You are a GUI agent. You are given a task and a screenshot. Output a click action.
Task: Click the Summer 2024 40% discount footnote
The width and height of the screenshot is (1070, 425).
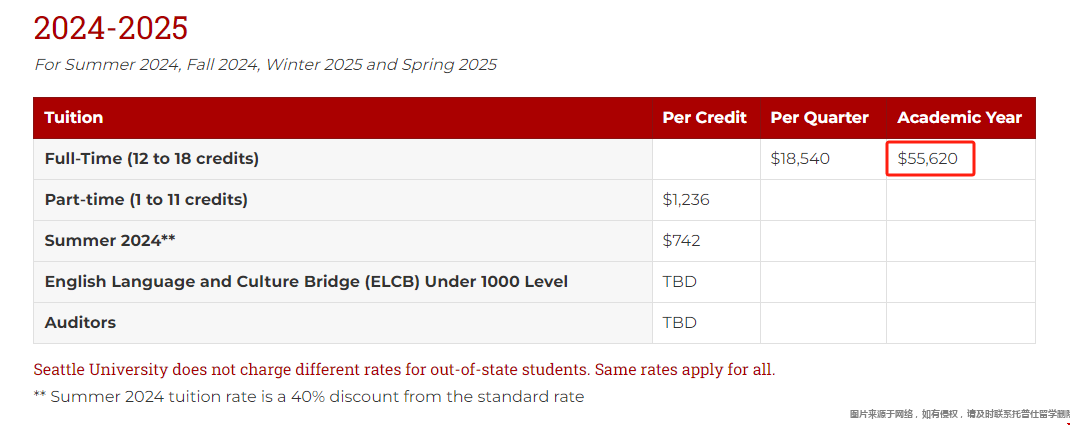(308, 397)
